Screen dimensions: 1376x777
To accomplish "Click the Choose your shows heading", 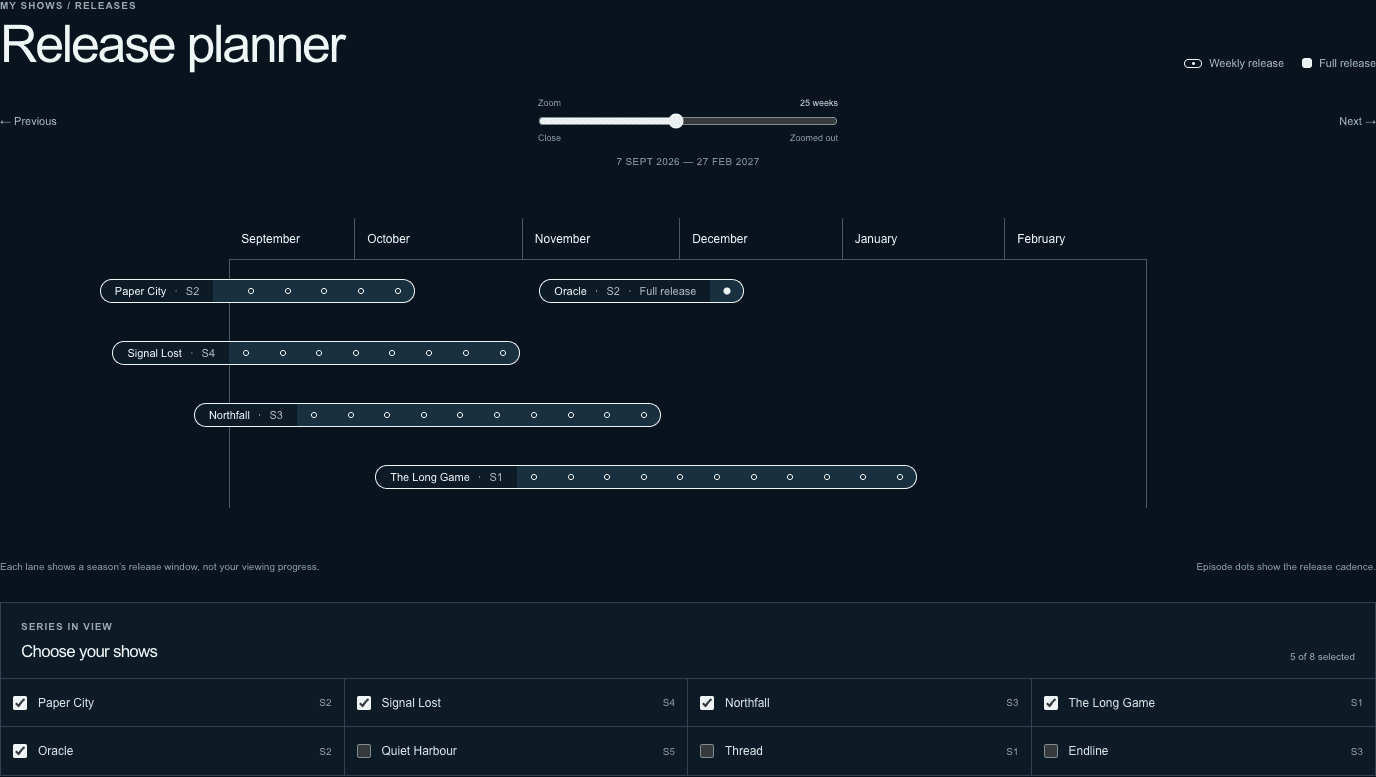I will (x=90, y=652).
